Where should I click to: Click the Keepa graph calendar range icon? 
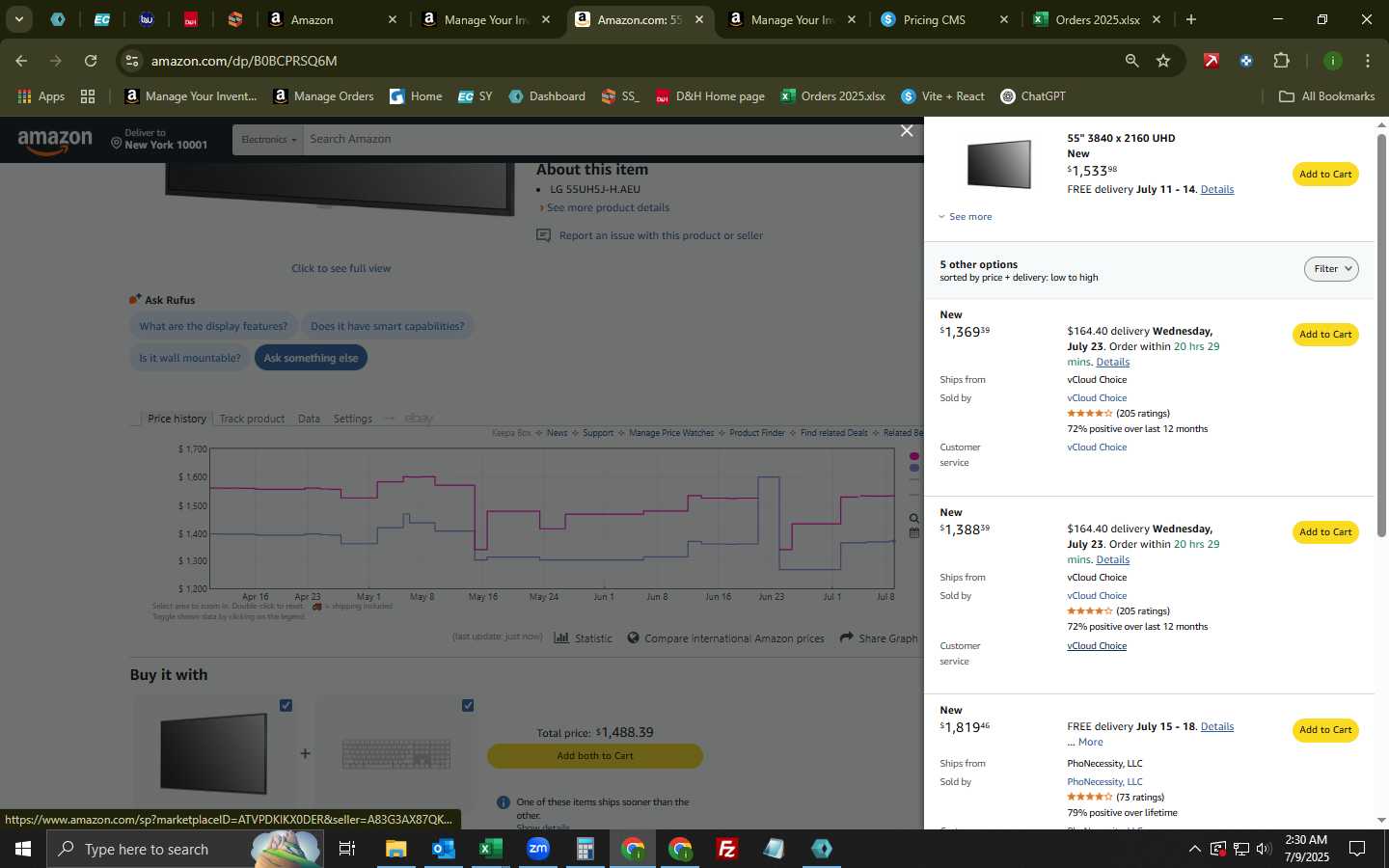tap(914, 532)
